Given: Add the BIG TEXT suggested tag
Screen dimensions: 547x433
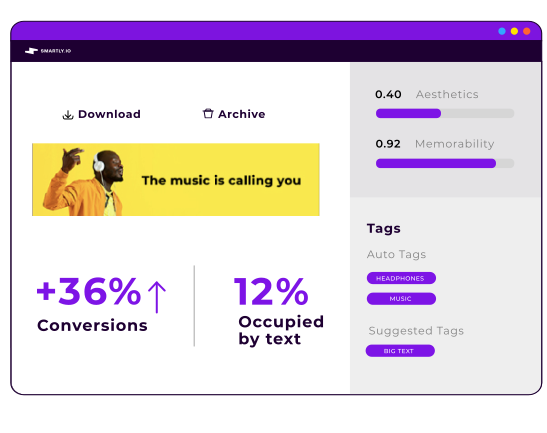Looking at the screenshot, I should pyautogui.click(x=400, y=351).
